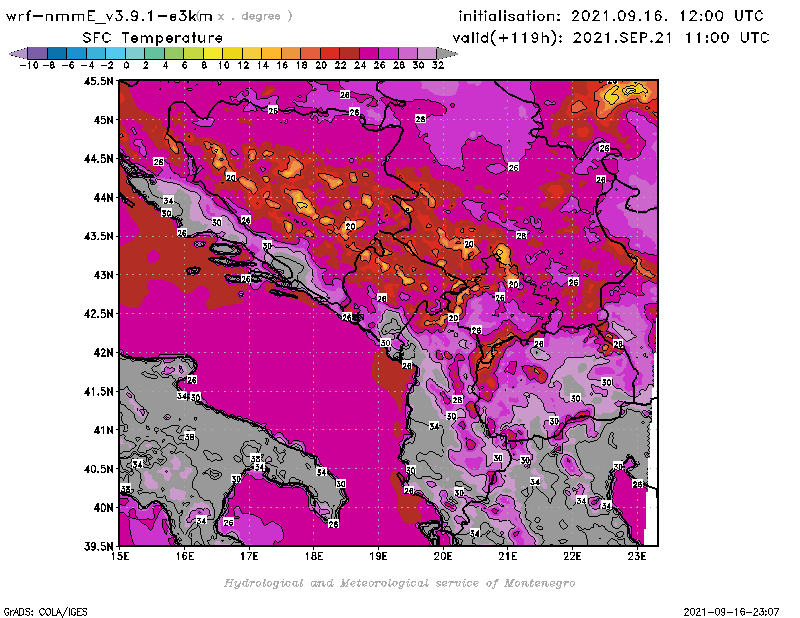Click the '40N' latitude label
The width and height of the screenshot is (800, 618).
pos(104,507)
